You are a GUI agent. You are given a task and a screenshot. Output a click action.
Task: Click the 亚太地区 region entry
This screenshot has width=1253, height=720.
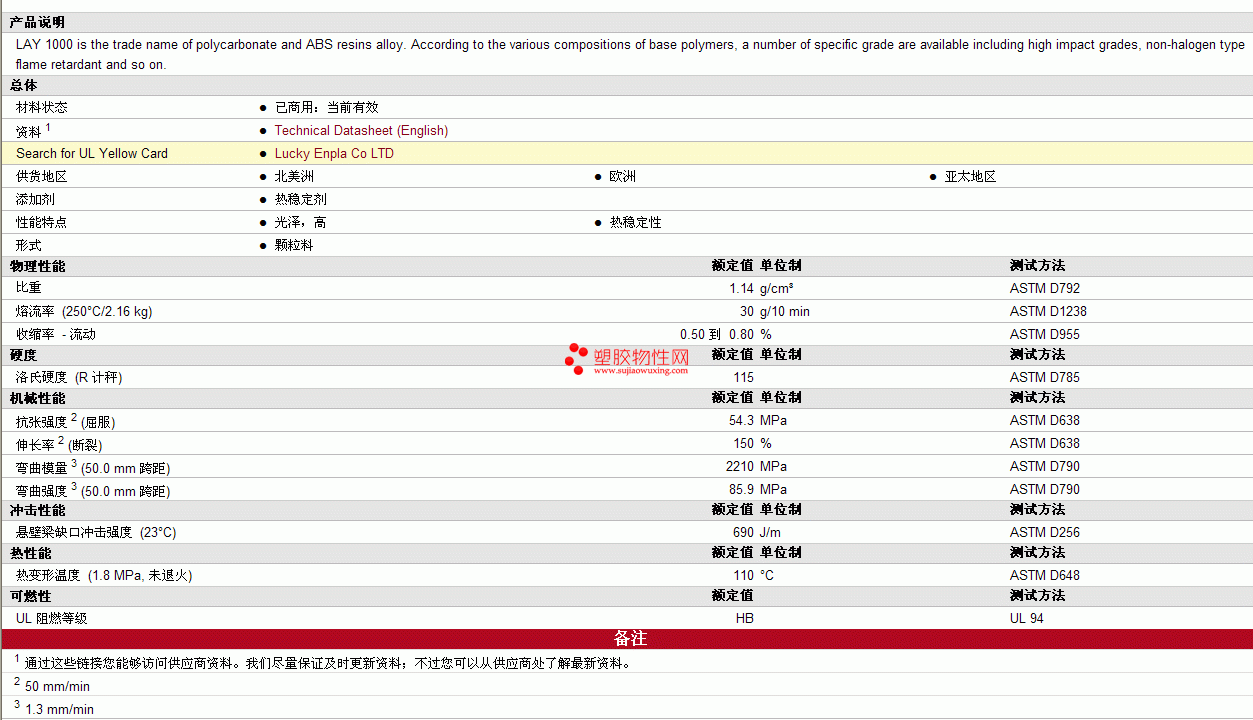pyautogui.click(x=971, y=177)
